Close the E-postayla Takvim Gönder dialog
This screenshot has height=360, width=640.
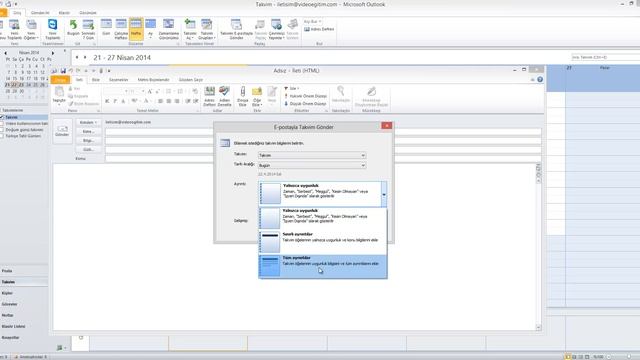[387, 126]
